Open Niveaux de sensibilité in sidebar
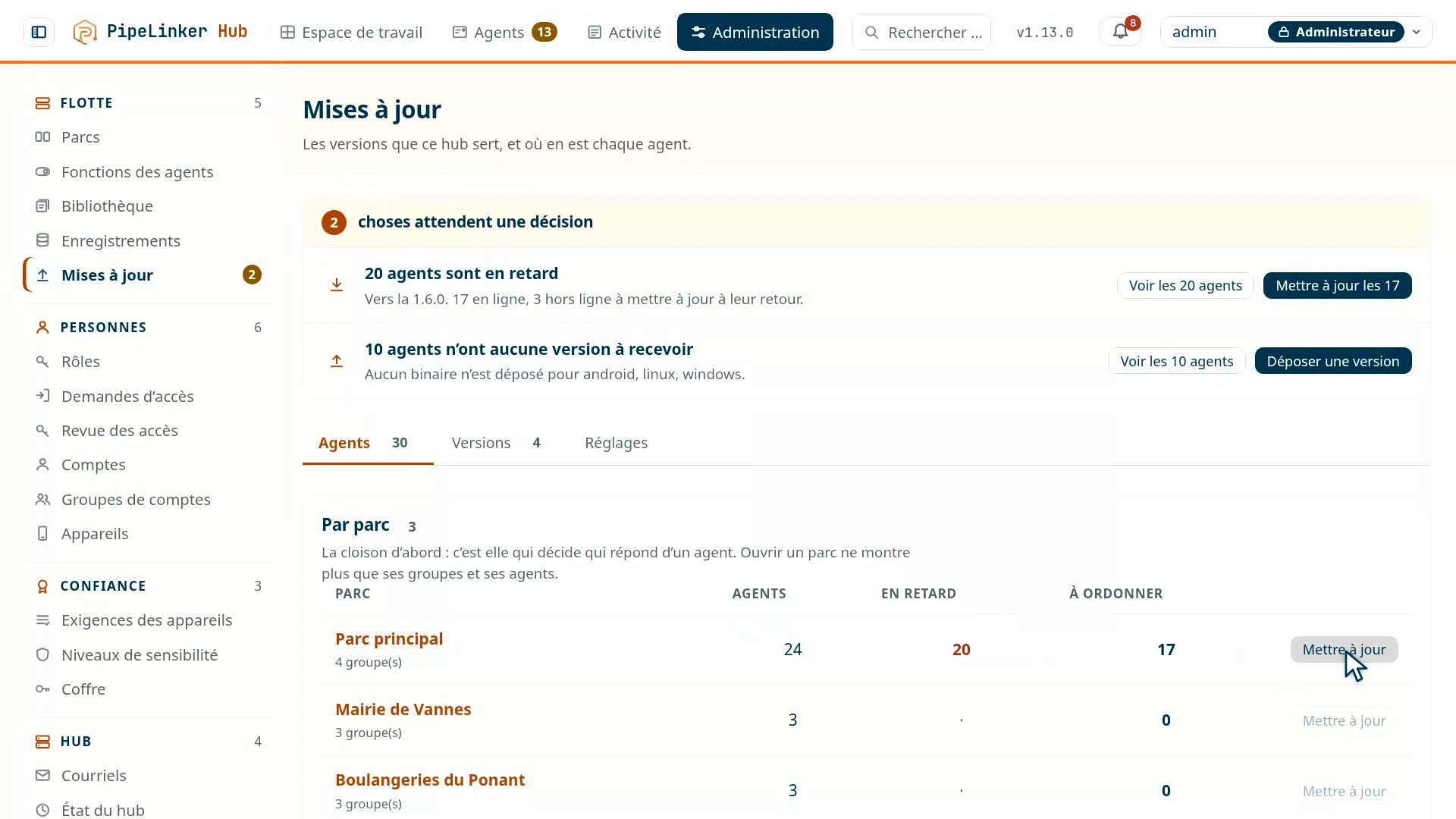The width and height of the screenshot is (1456, 819). point(149,655)
